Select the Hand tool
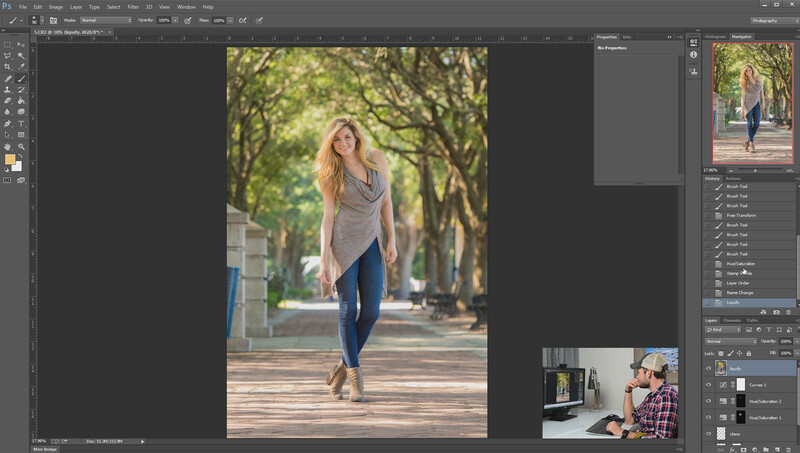 click(x=8, y=146)
